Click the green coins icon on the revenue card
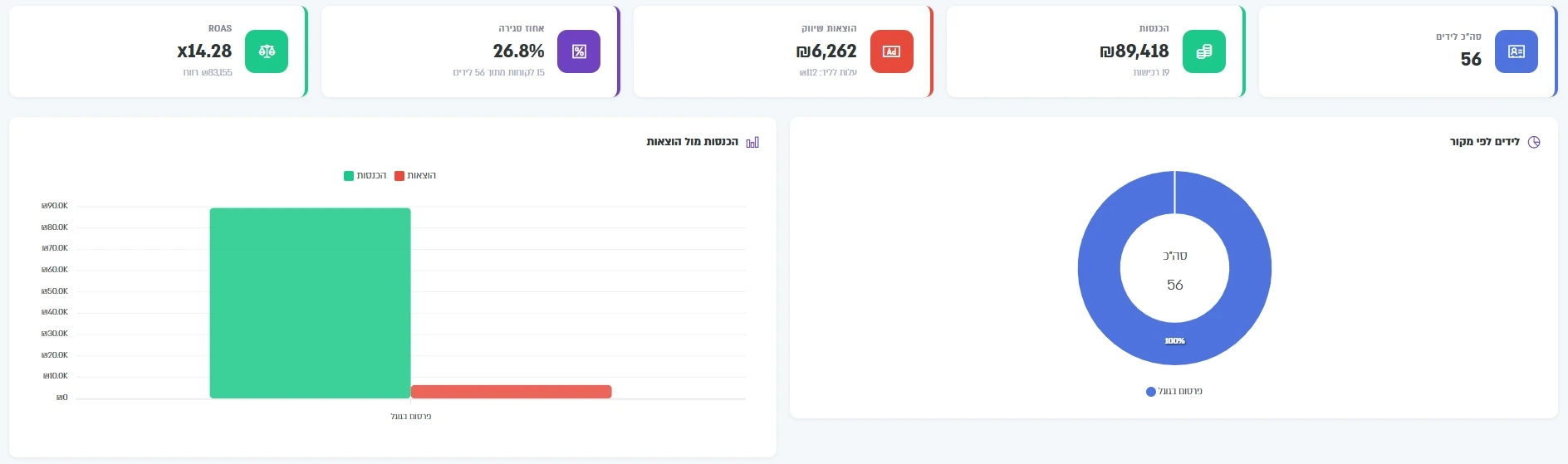 [1203, 51]
